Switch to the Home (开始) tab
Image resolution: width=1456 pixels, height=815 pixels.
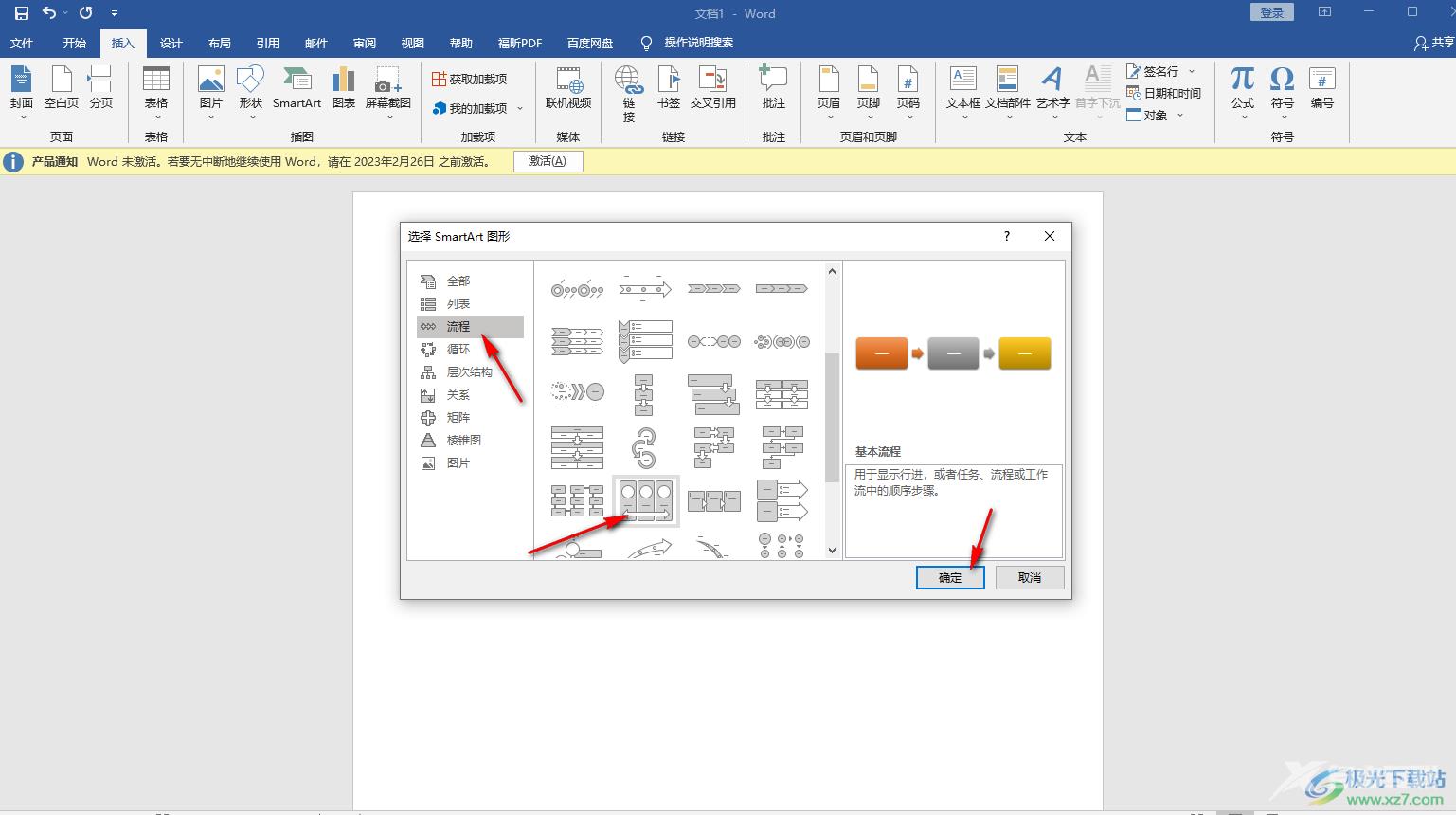(75, 43)
